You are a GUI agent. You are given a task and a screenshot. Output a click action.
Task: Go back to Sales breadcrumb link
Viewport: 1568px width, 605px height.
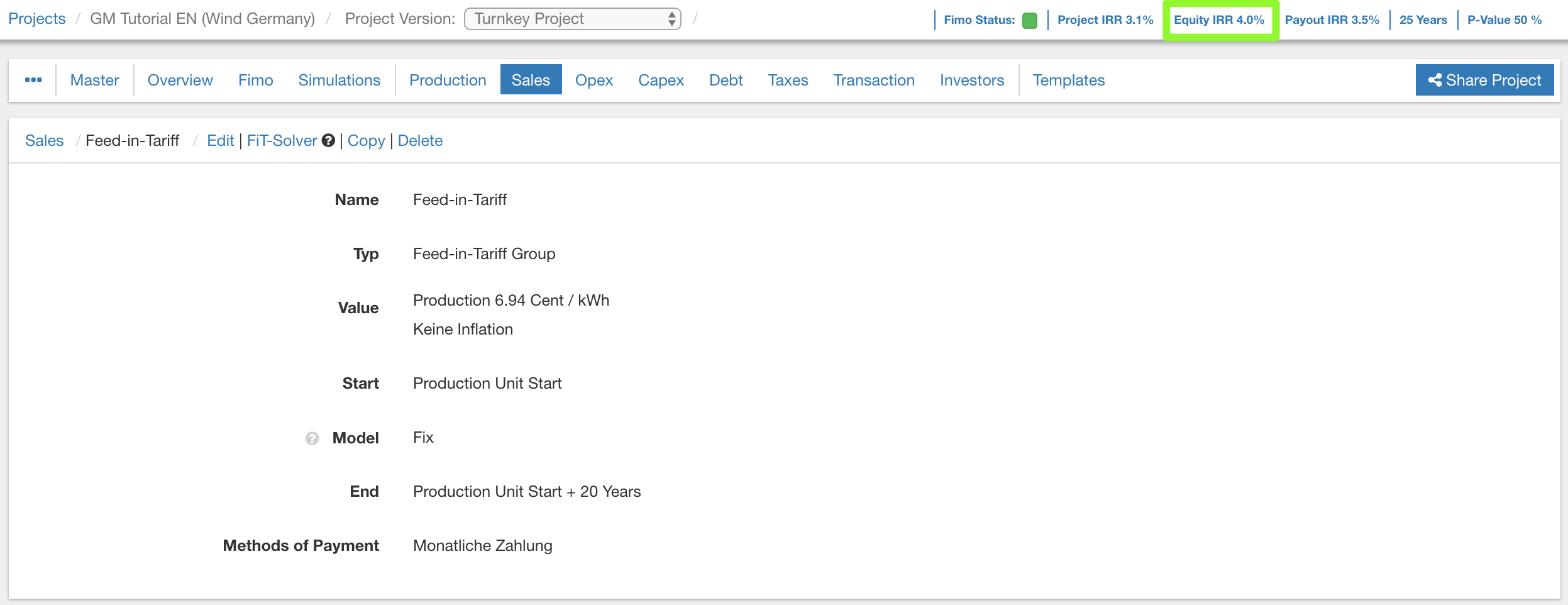pos(44,141)
